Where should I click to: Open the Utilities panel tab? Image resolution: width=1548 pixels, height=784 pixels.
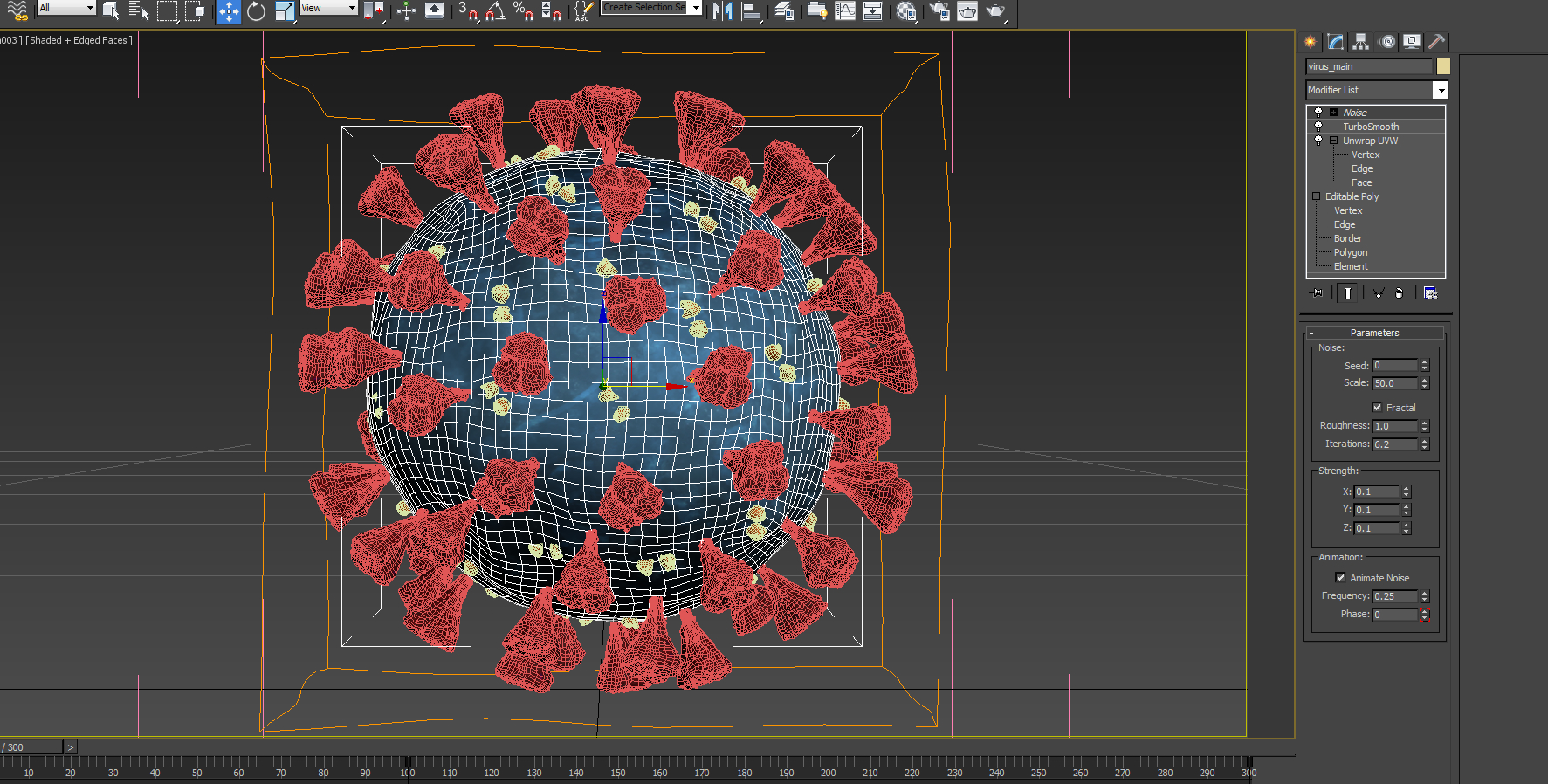(1436, 42)
